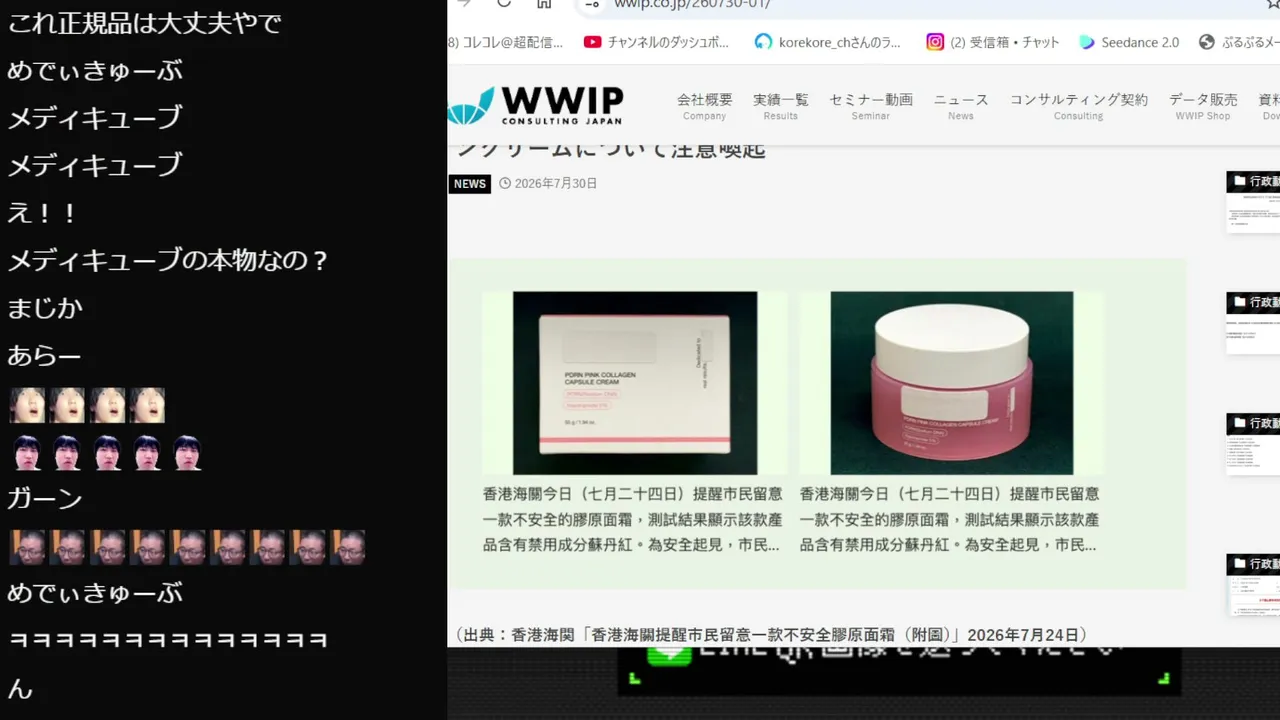Open the ぷるぷるメー bookmark
Viewport: 1280px width, 720px height.
(x=1239, y=42)
